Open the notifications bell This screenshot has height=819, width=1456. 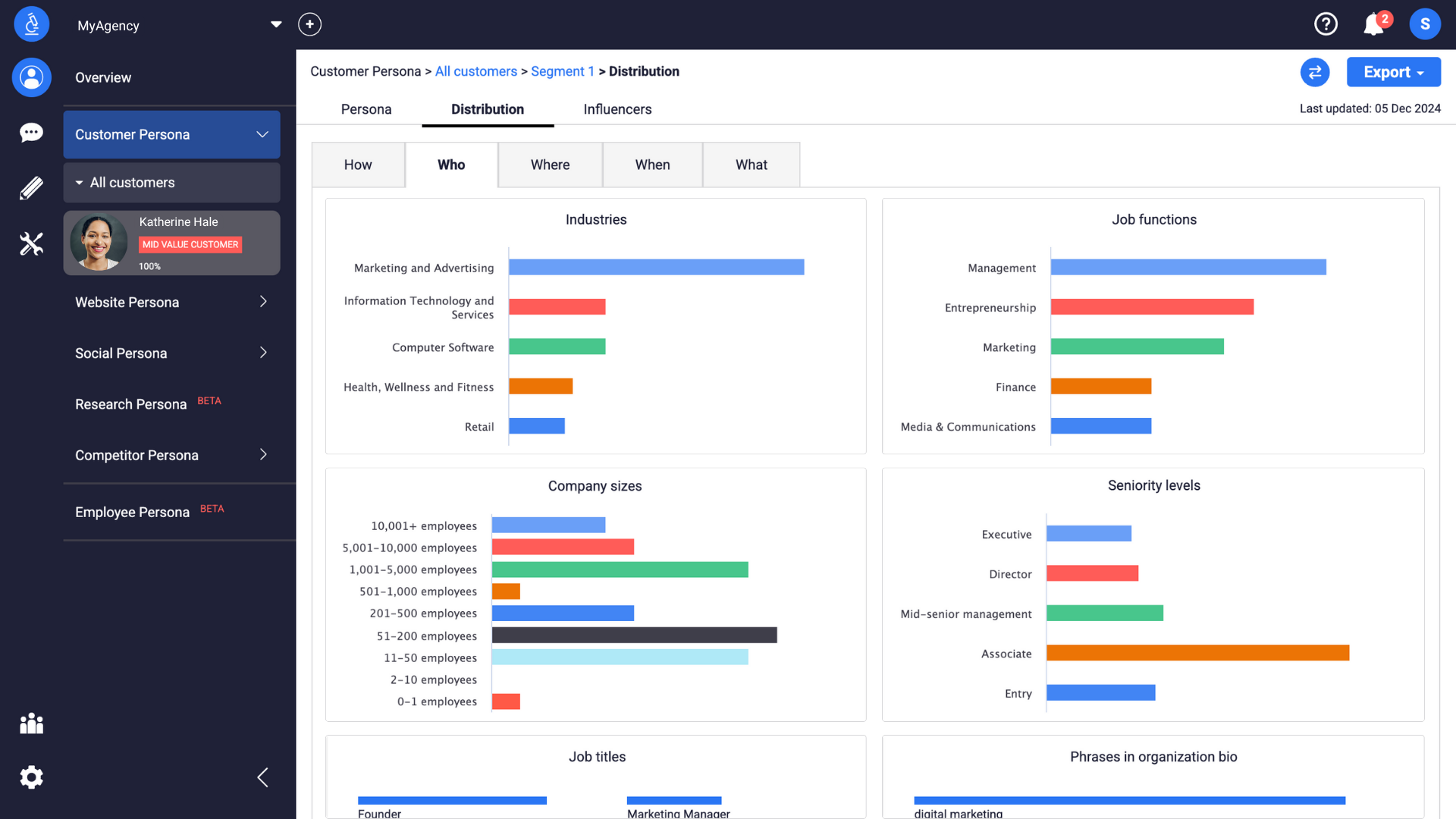click(1374, 24)
